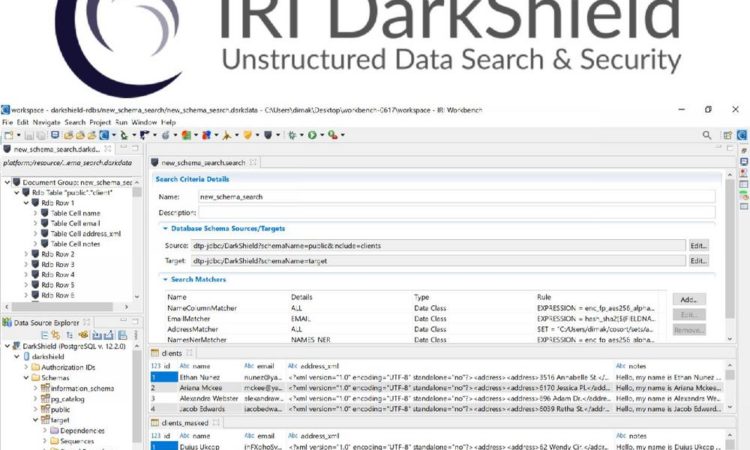Screen dimensions: 750x450
Task: Click the blue save icon in Data Source Explorer toolbar
Action: pyautogui.click(x=122, y=335)
